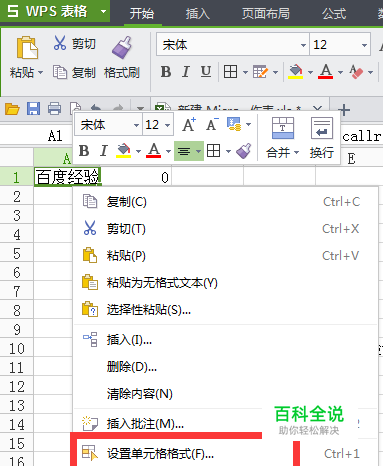Click the 换行 wrap text button

322,137
